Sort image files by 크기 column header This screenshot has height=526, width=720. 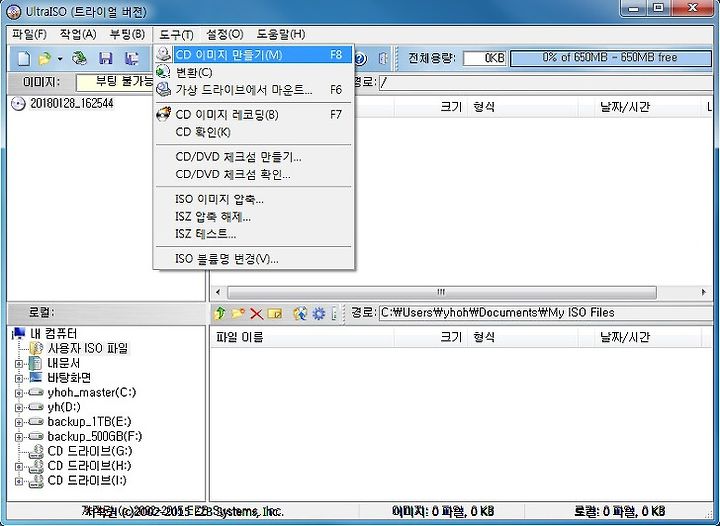click(x=431, y=107)
